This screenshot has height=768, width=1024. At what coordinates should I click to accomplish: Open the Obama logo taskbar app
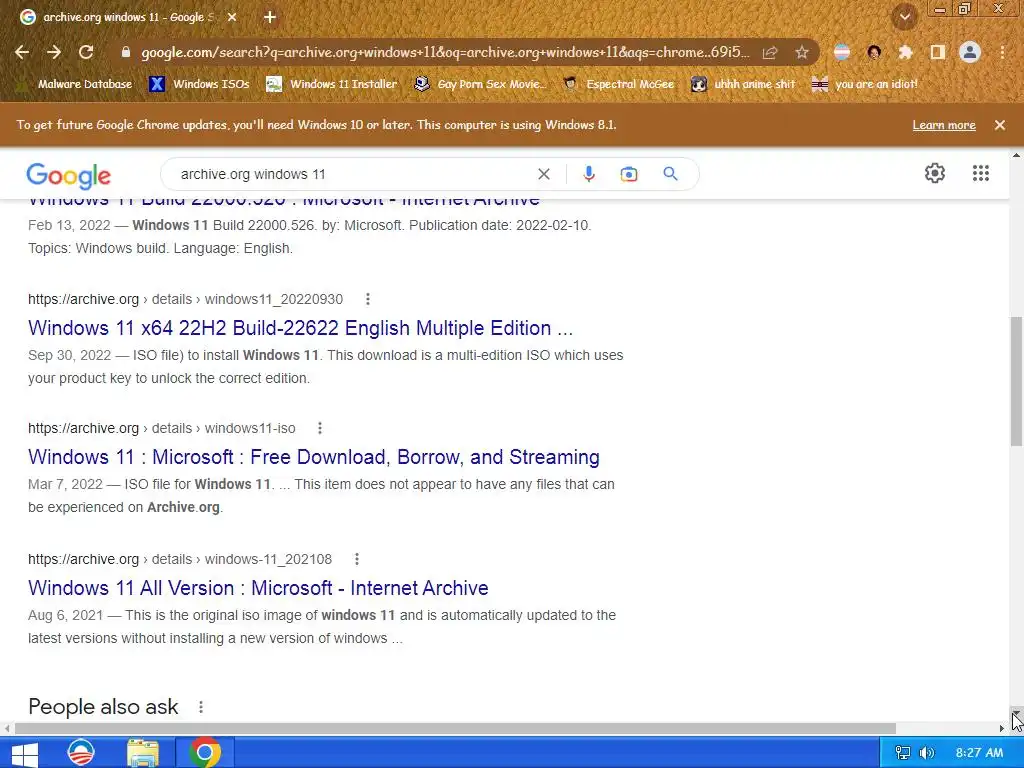point(81,753)
